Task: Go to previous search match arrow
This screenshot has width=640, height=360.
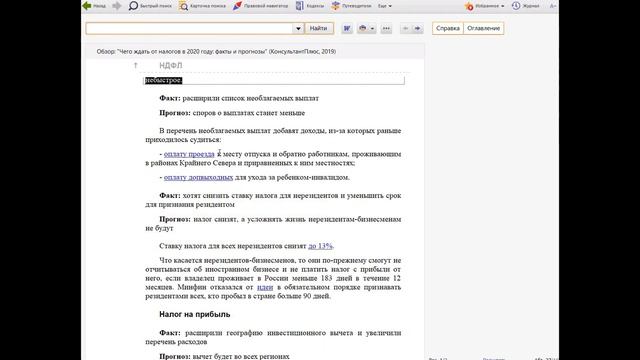Action: pos(405,28)
